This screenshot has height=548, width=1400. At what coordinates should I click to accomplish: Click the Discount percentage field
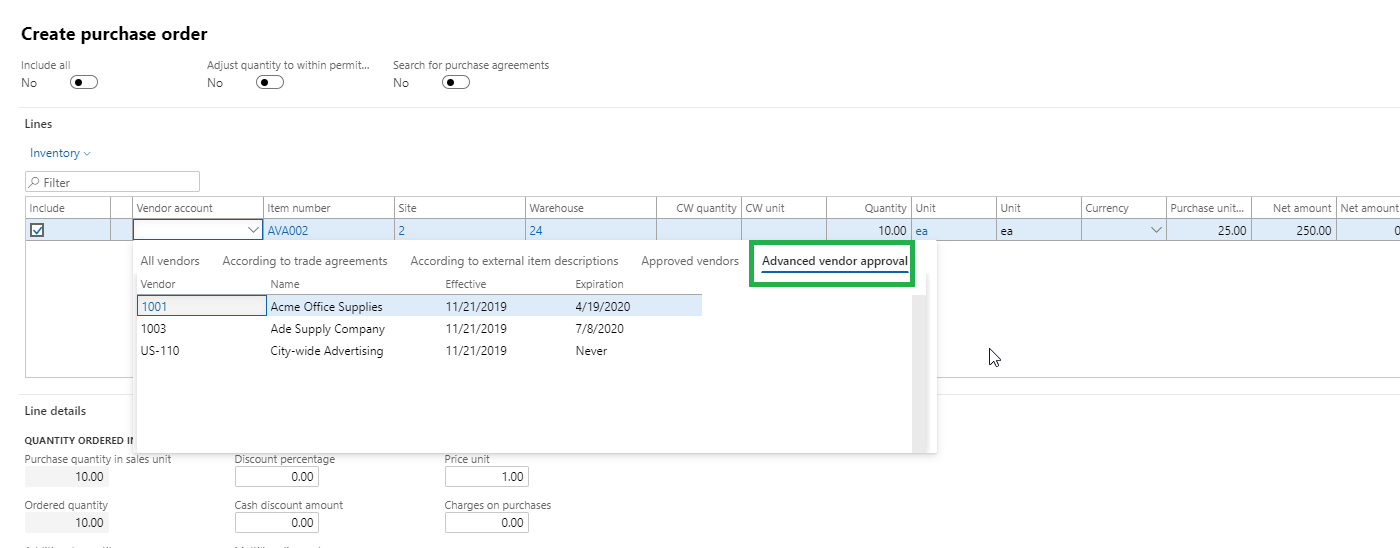pos(277,477)
